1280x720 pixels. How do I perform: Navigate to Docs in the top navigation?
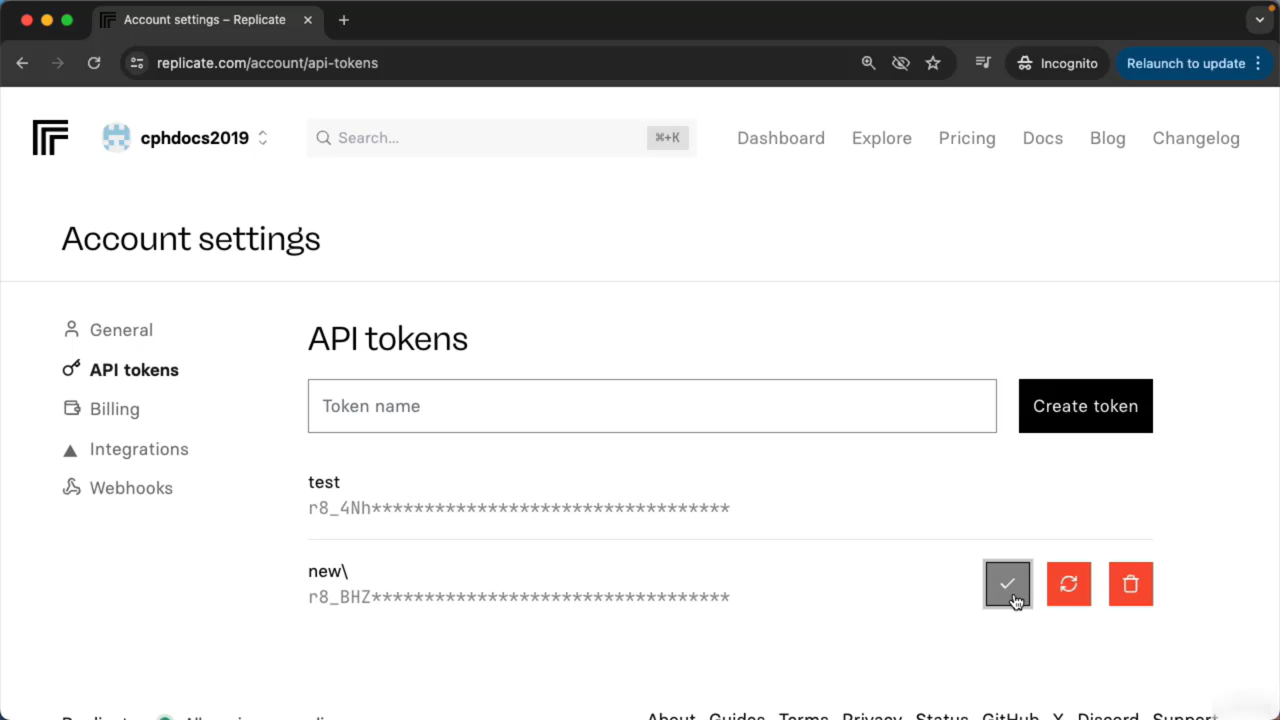pyautogui.click(x=1042, y=138)
